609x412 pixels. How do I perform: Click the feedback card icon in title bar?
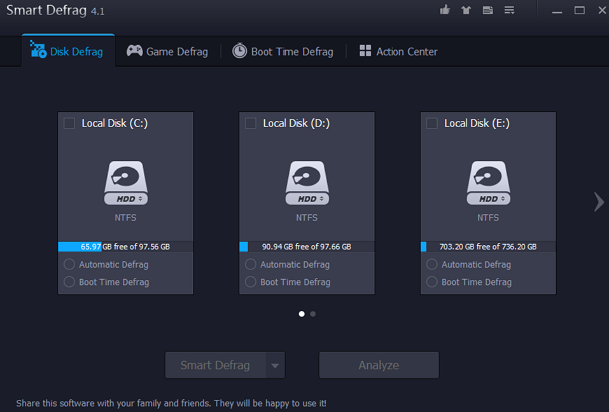[488, 10]
